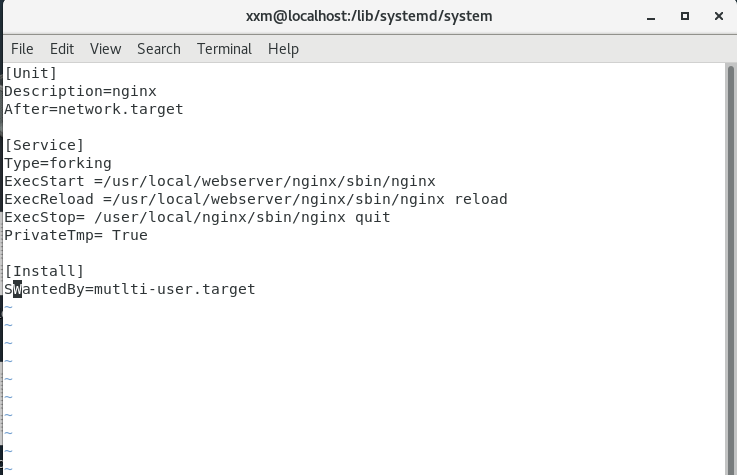Click the window title xxm@localhost:/lib/systemd/system
This screenshot has height=475, width=737.
click(369, 16)
